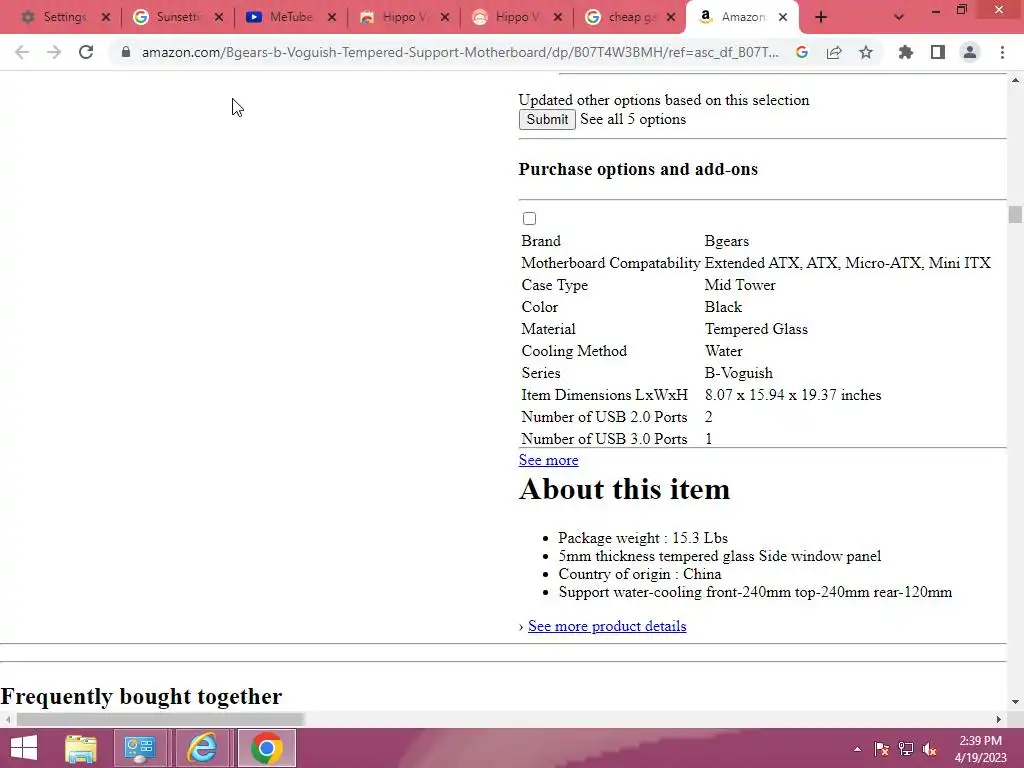Select the 'B-Voguish' series value
Screen dimensions: 1024x768
pyautogui.click(x=739, y=373)
